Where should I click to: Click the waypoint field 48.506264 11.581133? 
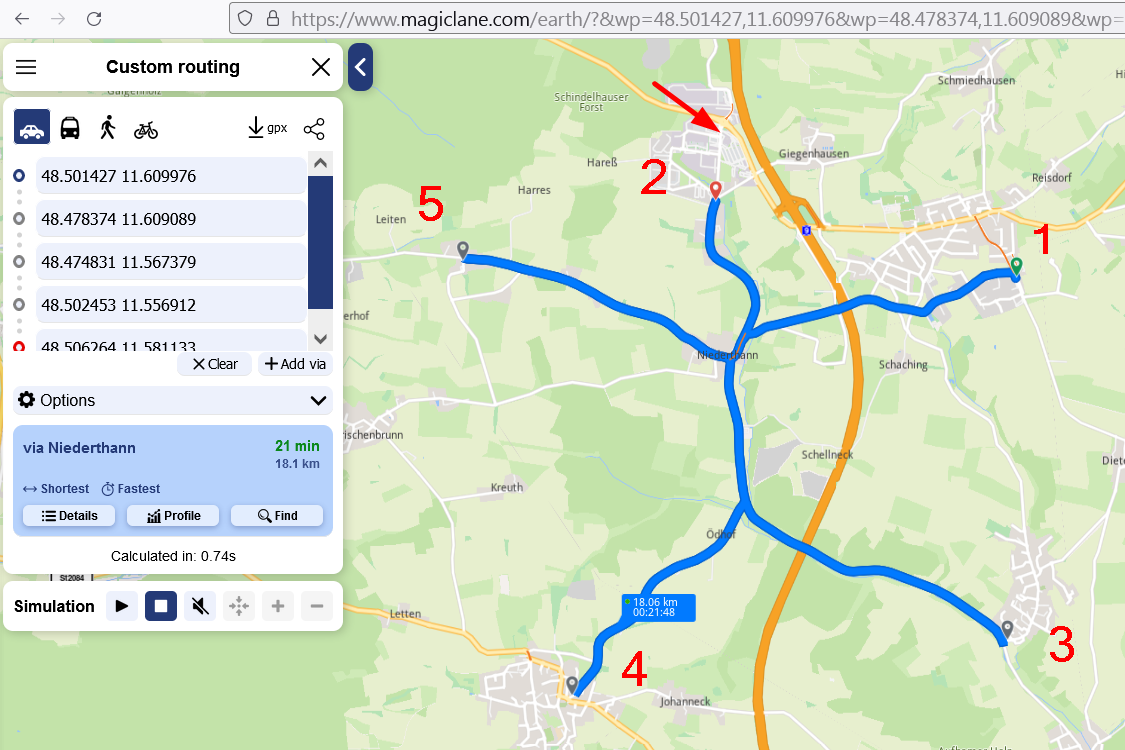(171, 342)
